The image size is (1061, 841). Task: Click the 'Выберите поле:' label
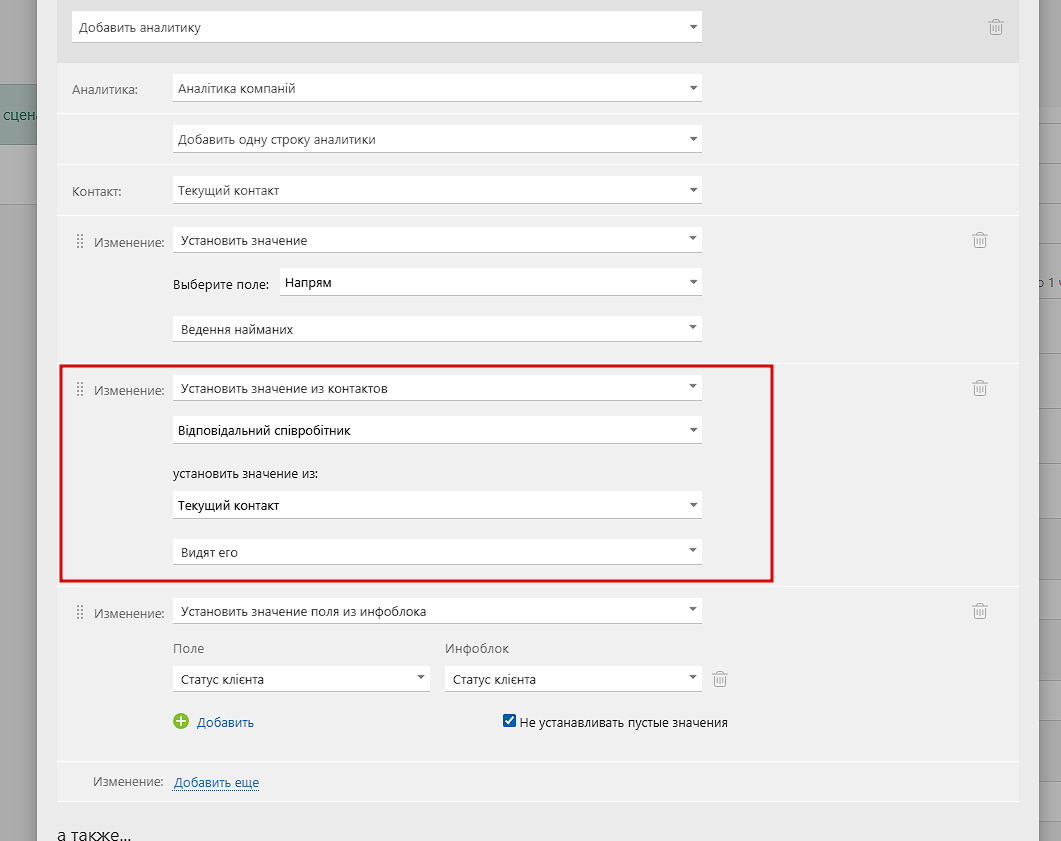(x=221, y=284)
